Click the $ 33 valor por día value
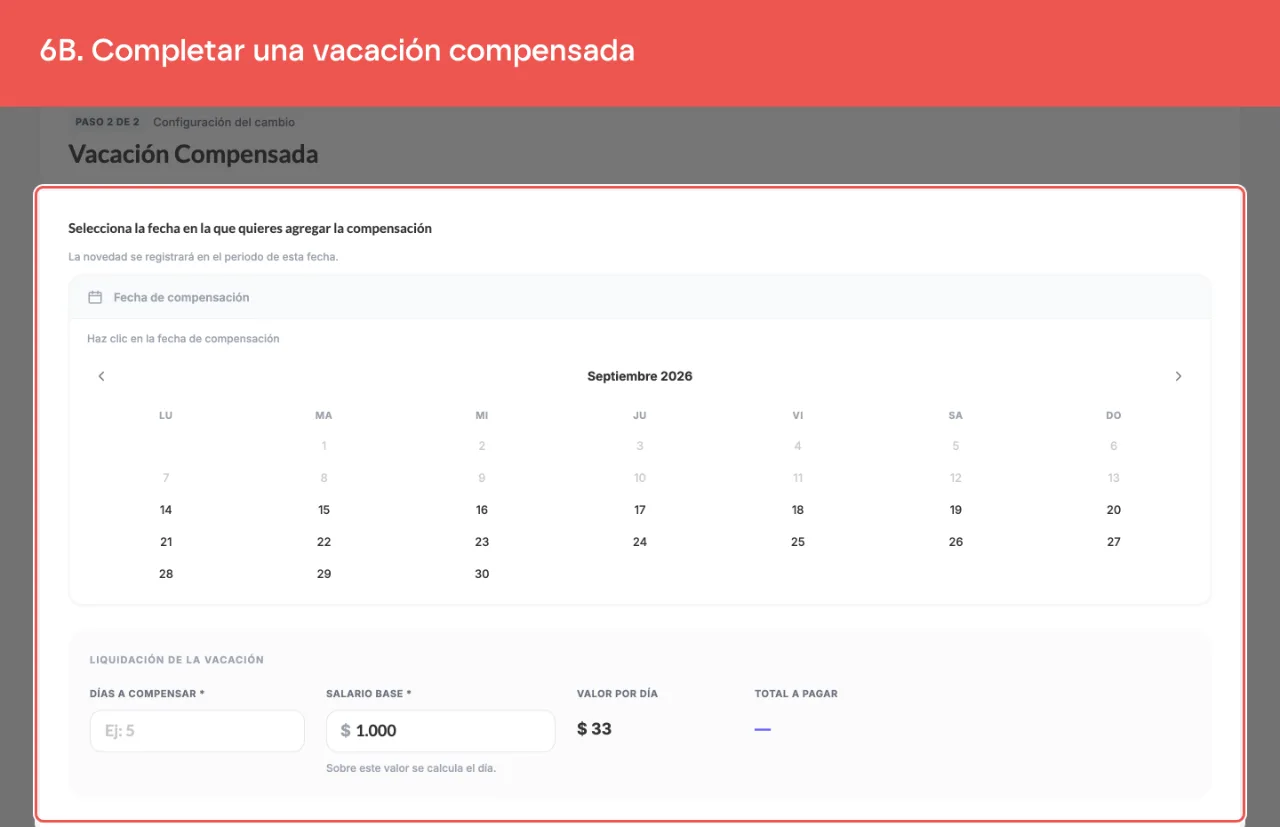This screenshot has height=827, width=1280. [594, 729]
